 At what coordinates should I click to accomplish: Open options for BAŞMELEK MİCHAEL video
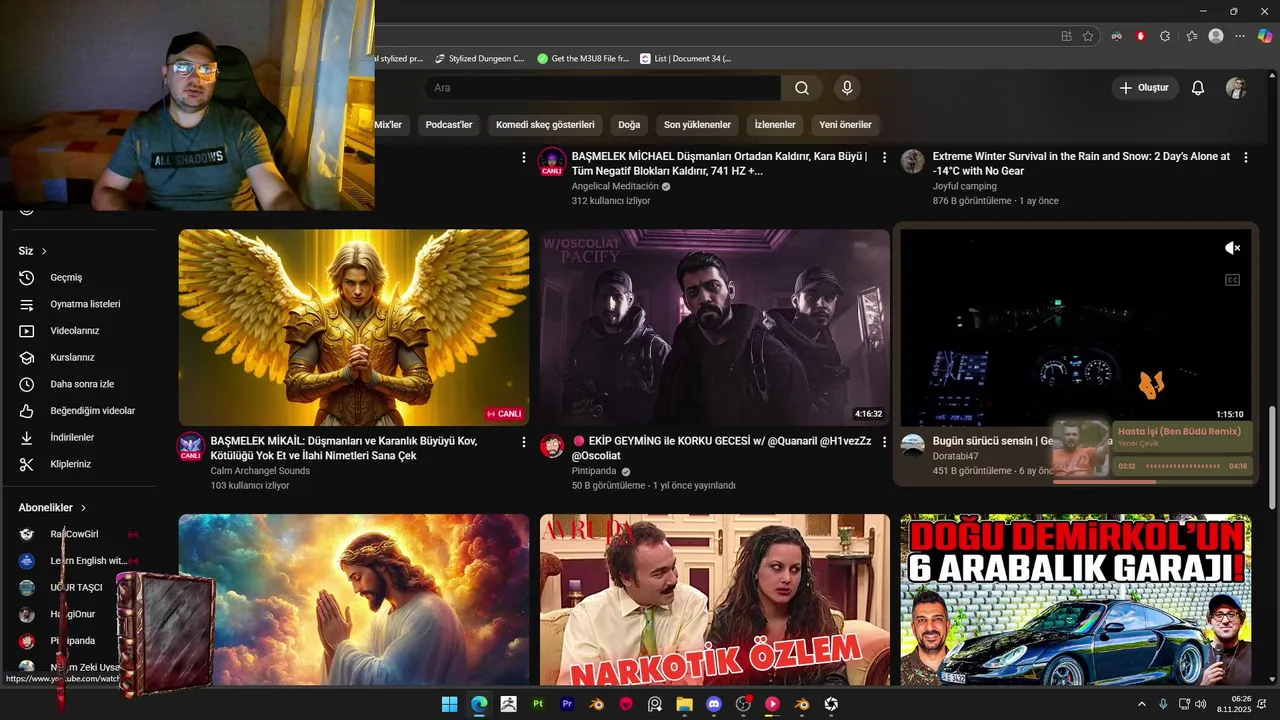tap(884, 157)
